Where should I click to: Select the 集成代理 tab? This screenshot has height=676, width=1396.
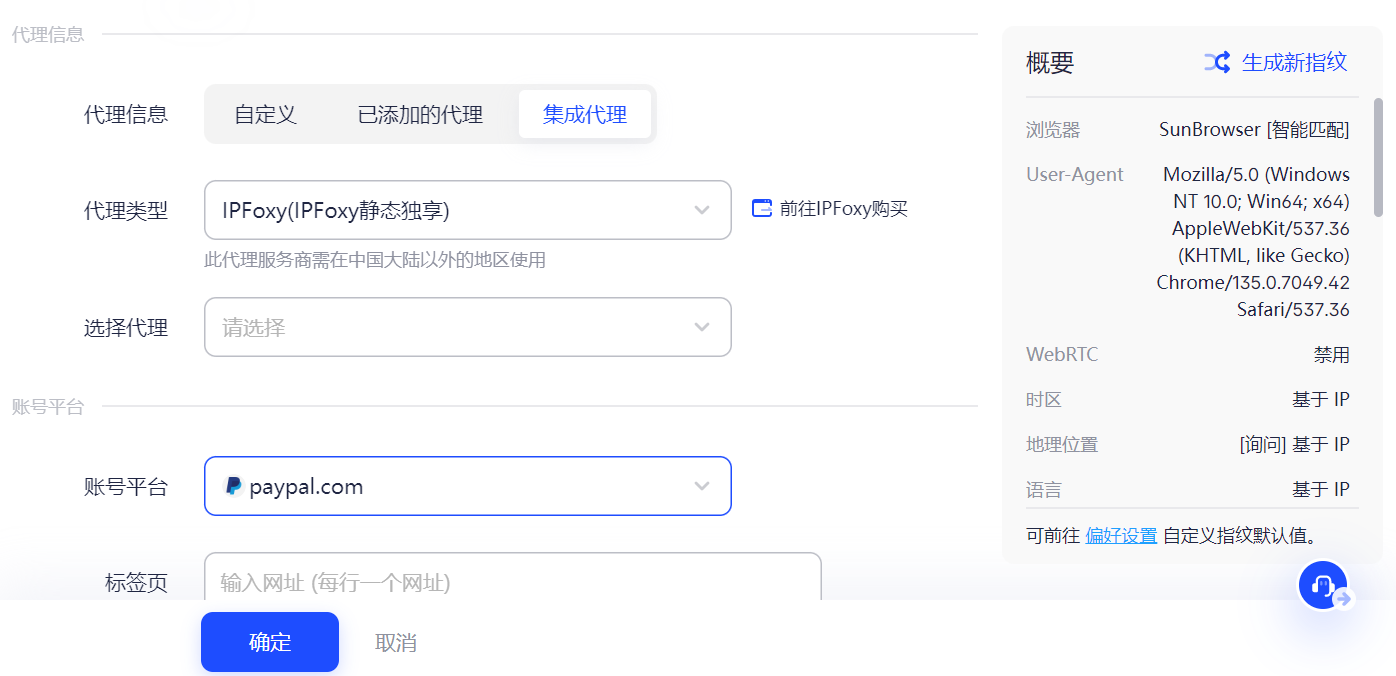(x=585, y=115)
